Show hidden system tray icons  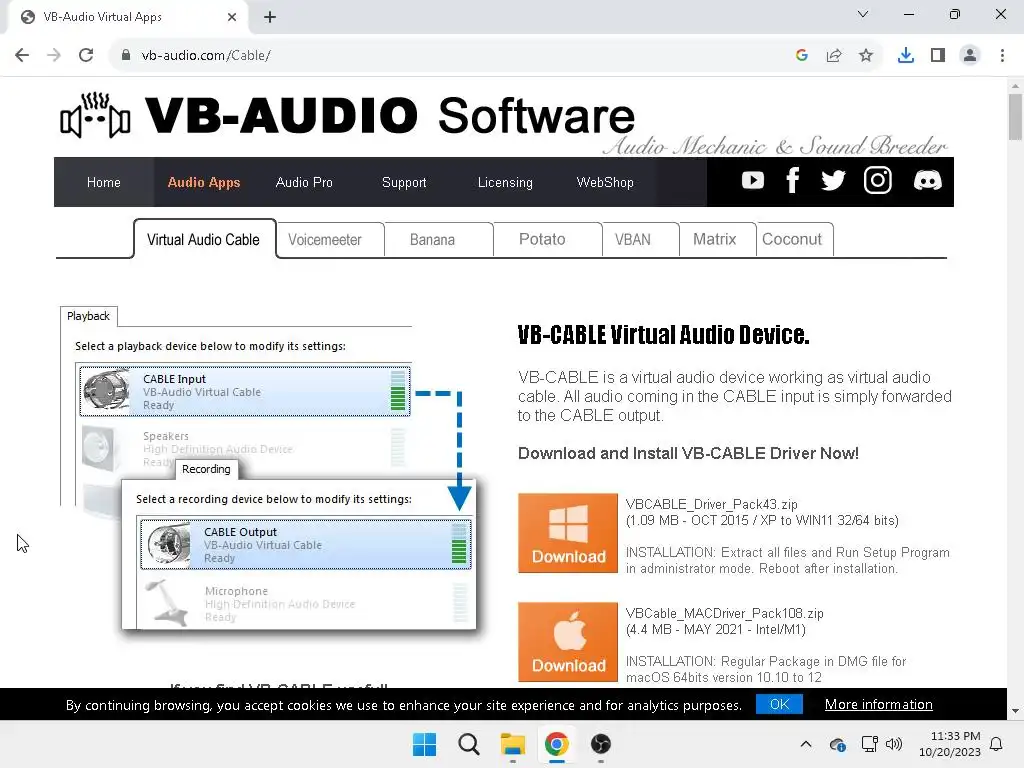pyautogui.click(x=806, y=744)
